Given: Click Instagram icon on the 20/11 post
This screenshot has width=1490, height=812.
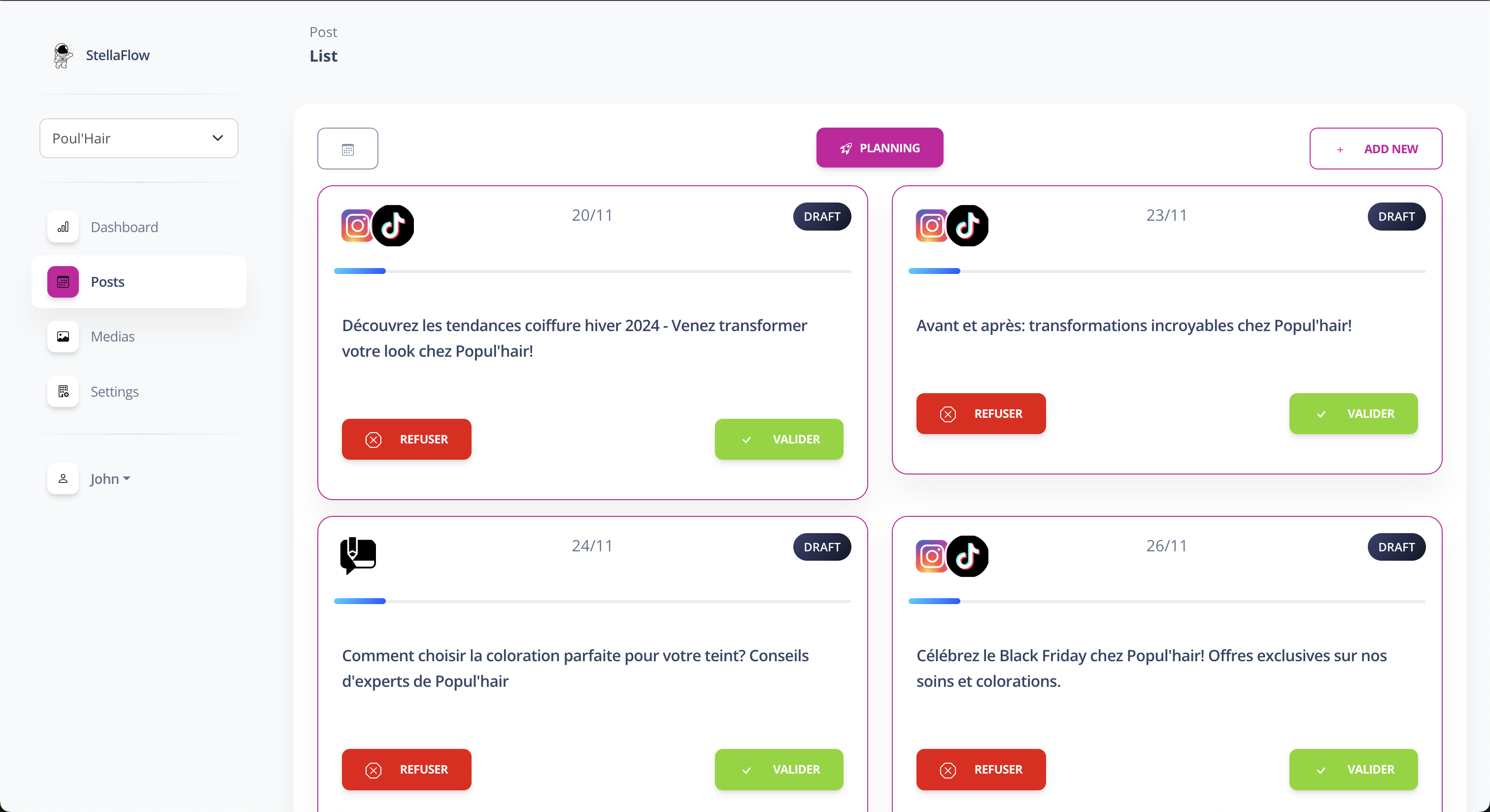Looking at the screenshot, I should click(357, 225).
